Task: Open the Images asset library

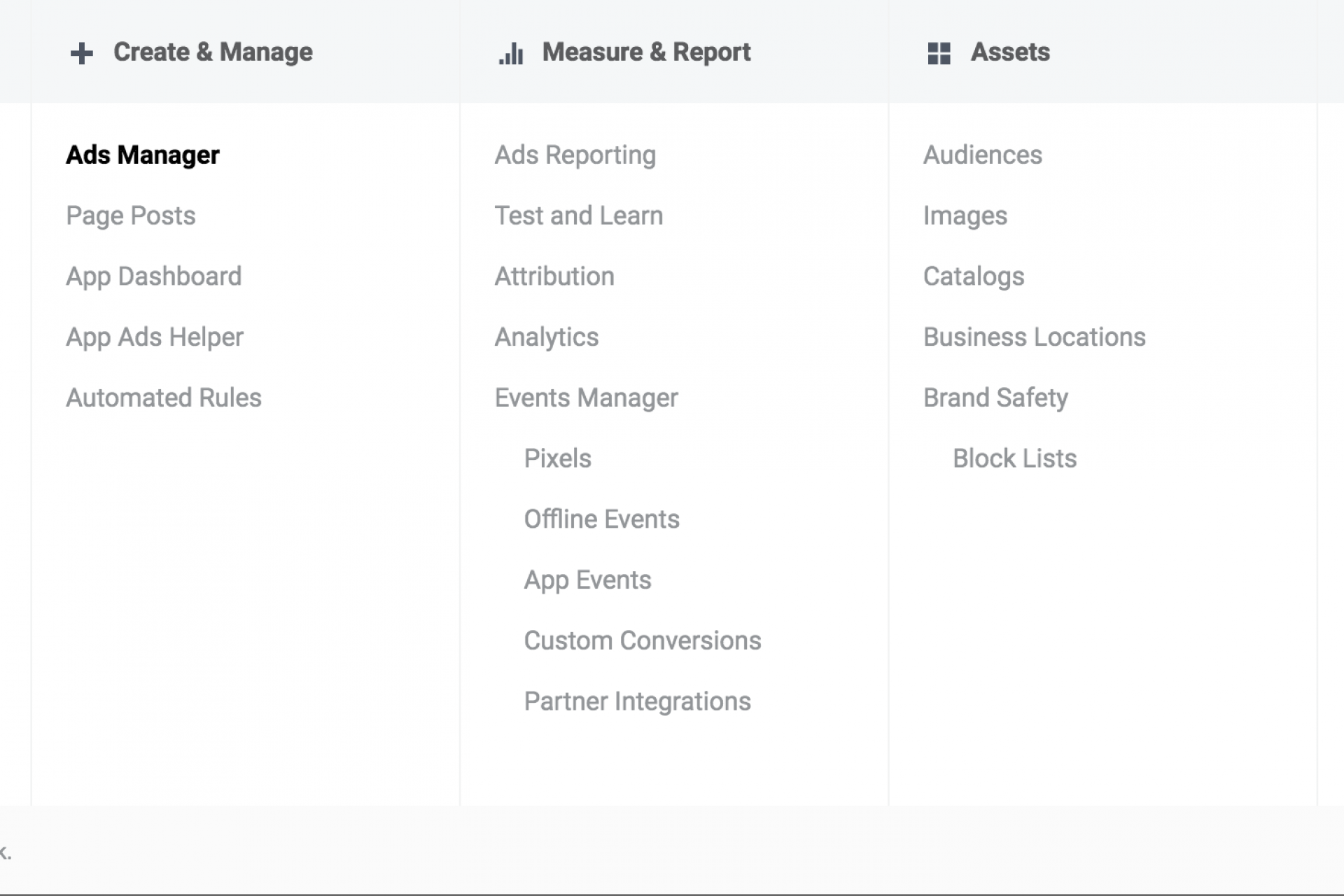Action: coord(965,216)
